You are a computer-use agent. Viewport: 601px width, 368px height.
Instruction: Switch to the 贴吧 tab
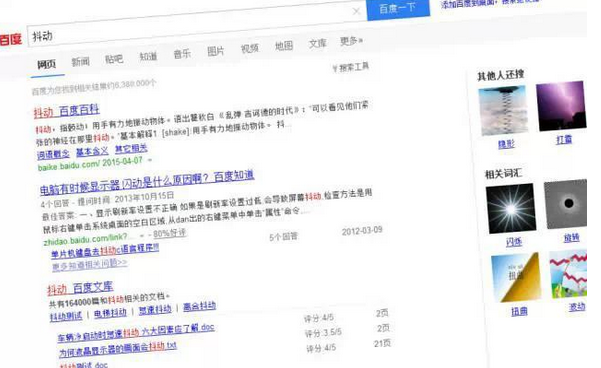[114, 59]
